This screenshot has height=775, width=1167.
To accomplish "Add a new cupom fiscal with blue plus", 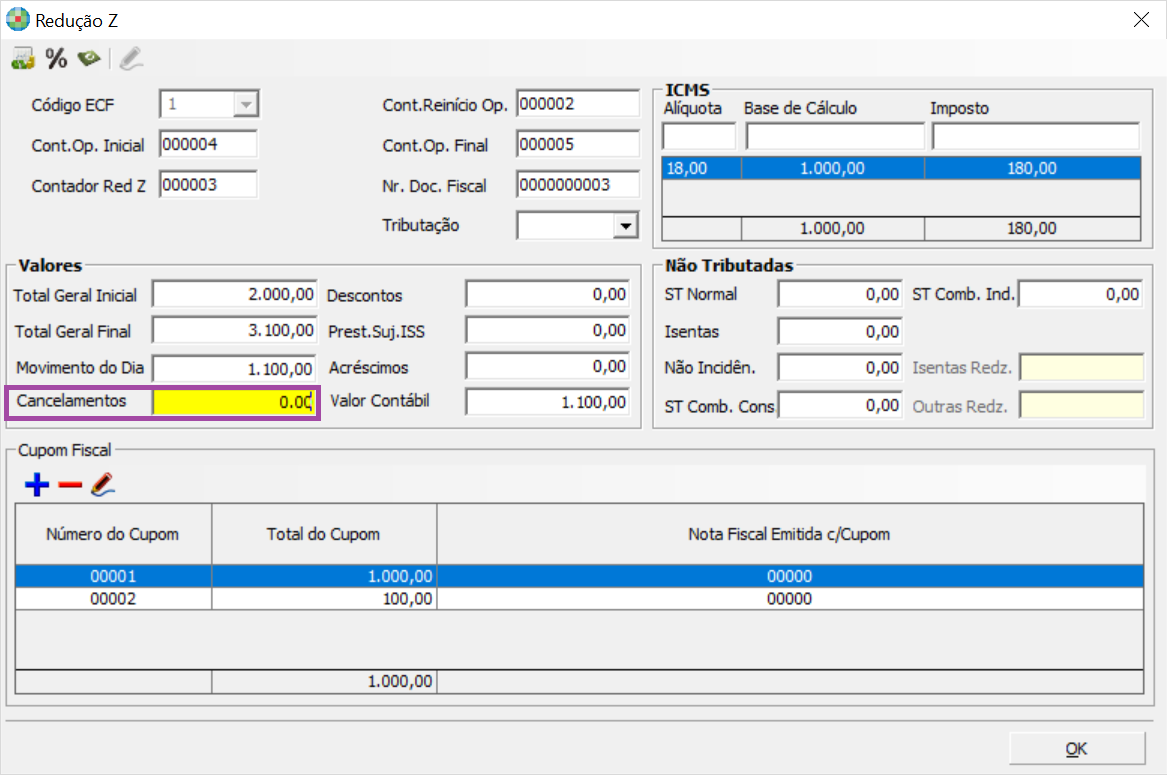I will point(36,485).
